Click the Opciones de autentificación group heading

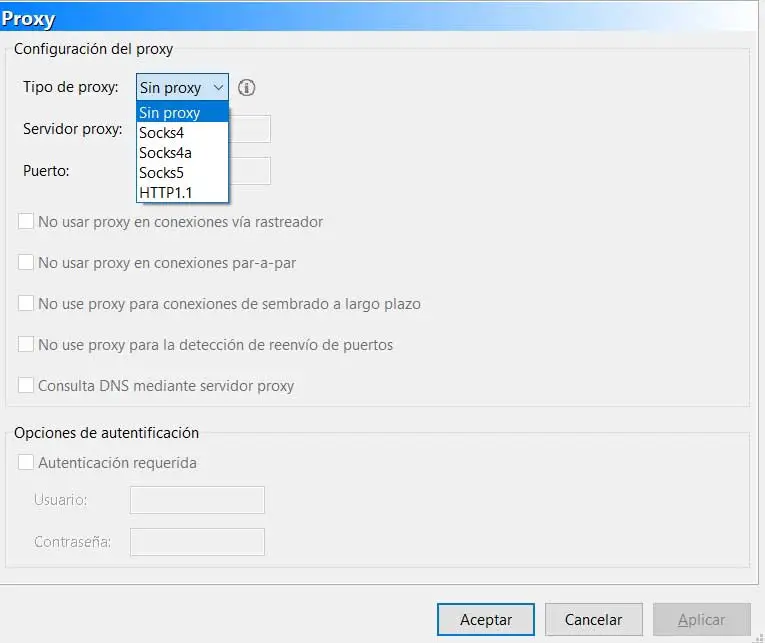[x=106, y=433]
